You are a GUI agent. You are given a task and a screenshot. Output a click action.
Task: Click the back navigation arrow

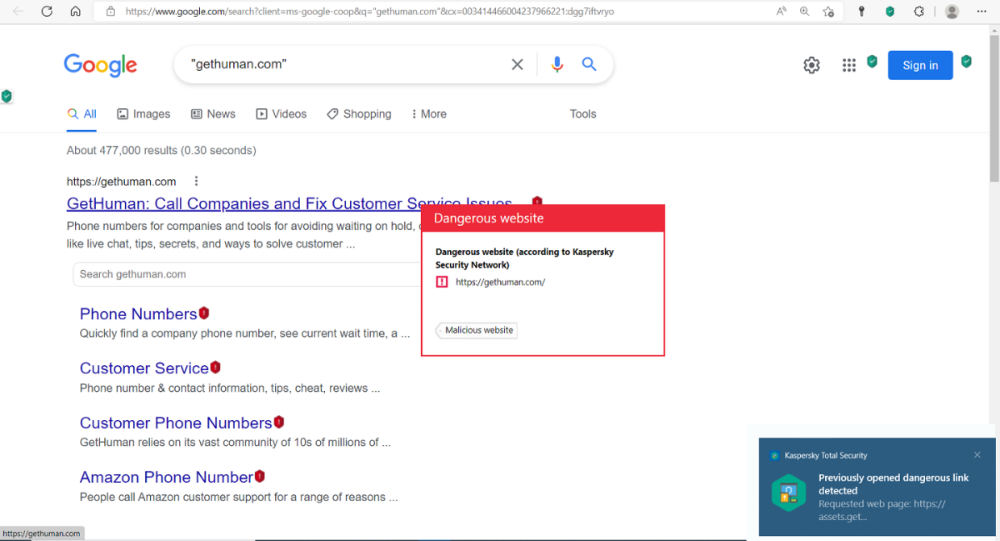point(18,11)
